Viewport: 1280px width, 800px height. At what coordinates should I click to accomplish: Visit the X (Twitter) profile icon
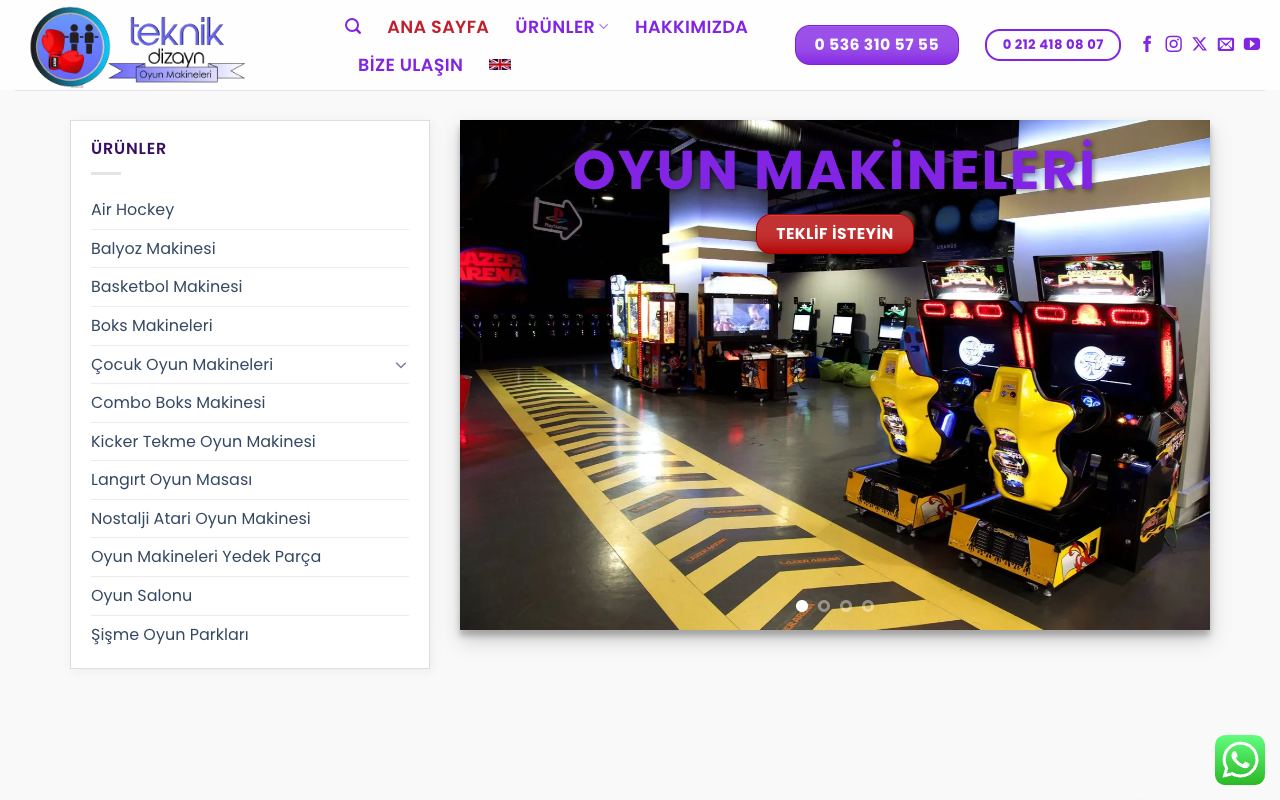tap(1199, 44)
